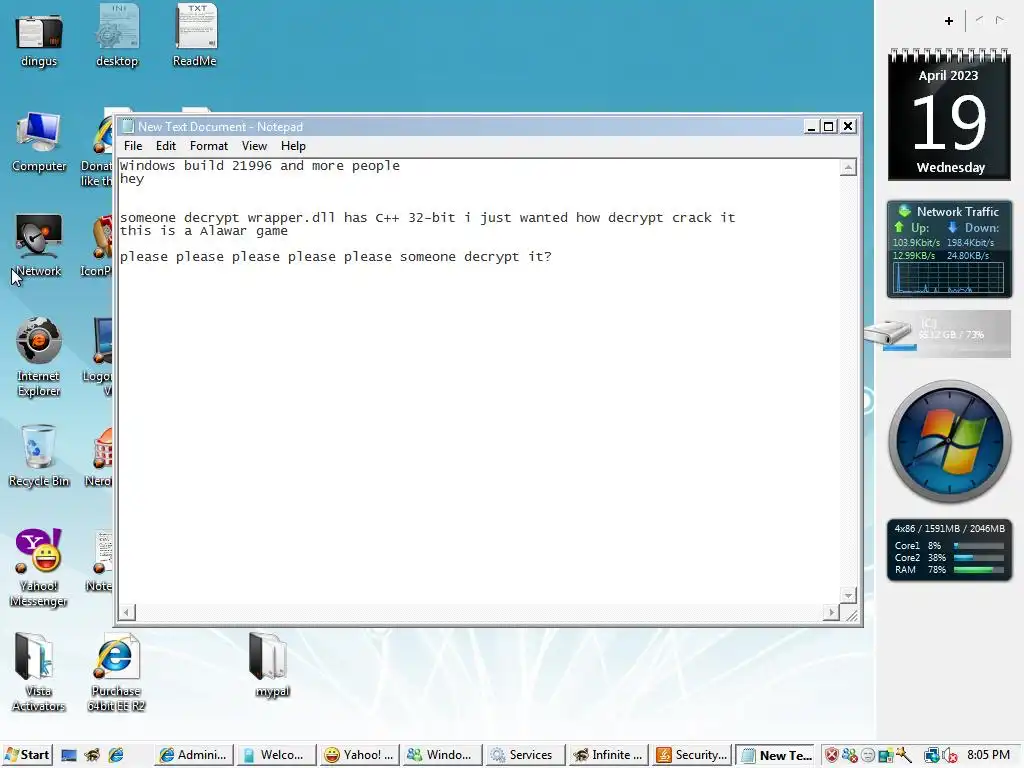Image resolution: width=1024 pixels, height=768 pixels.
Task: Click the hard drive C: gadget
Action: (x=938, y=334)
